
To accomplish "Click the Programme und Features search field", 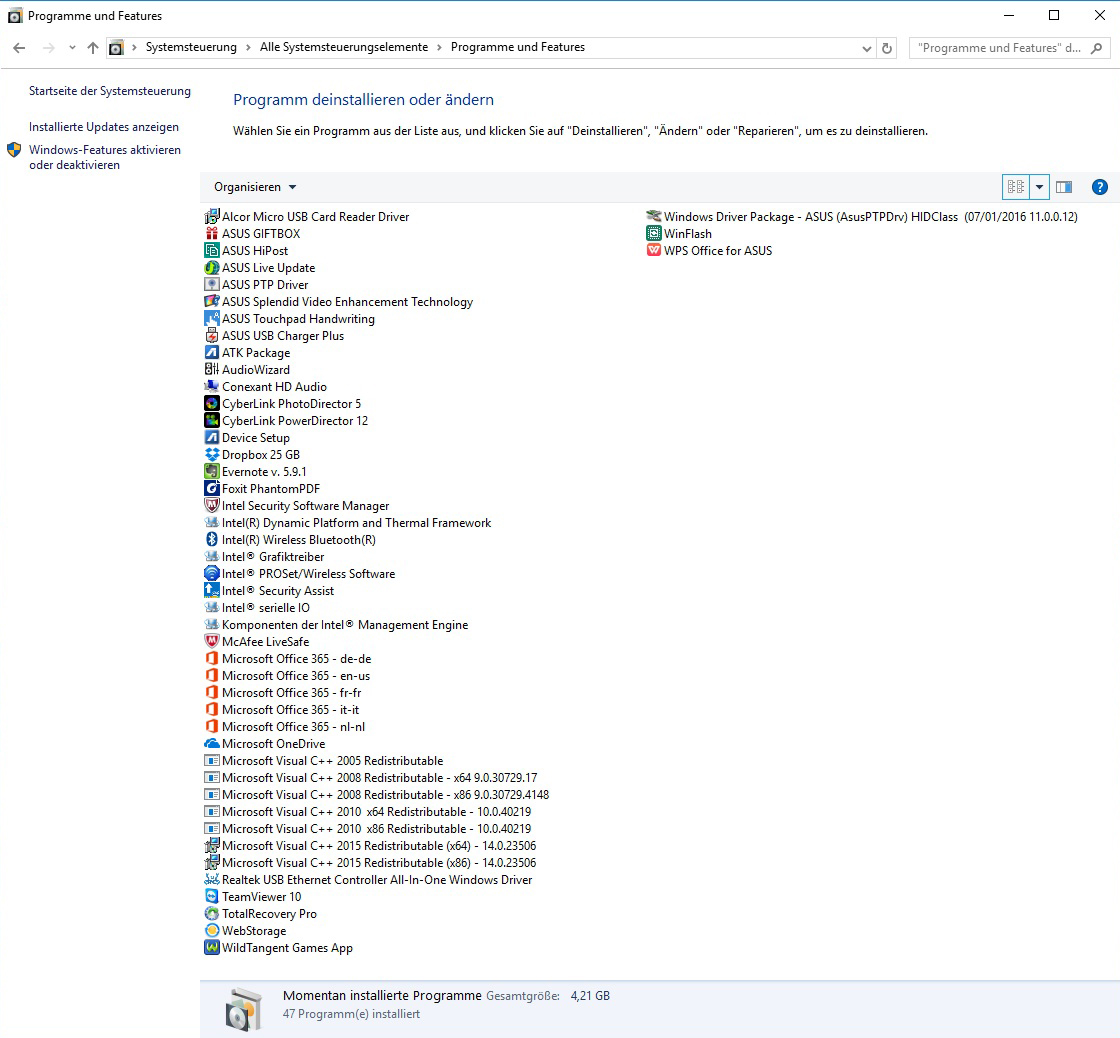I will pos(1000,48).
